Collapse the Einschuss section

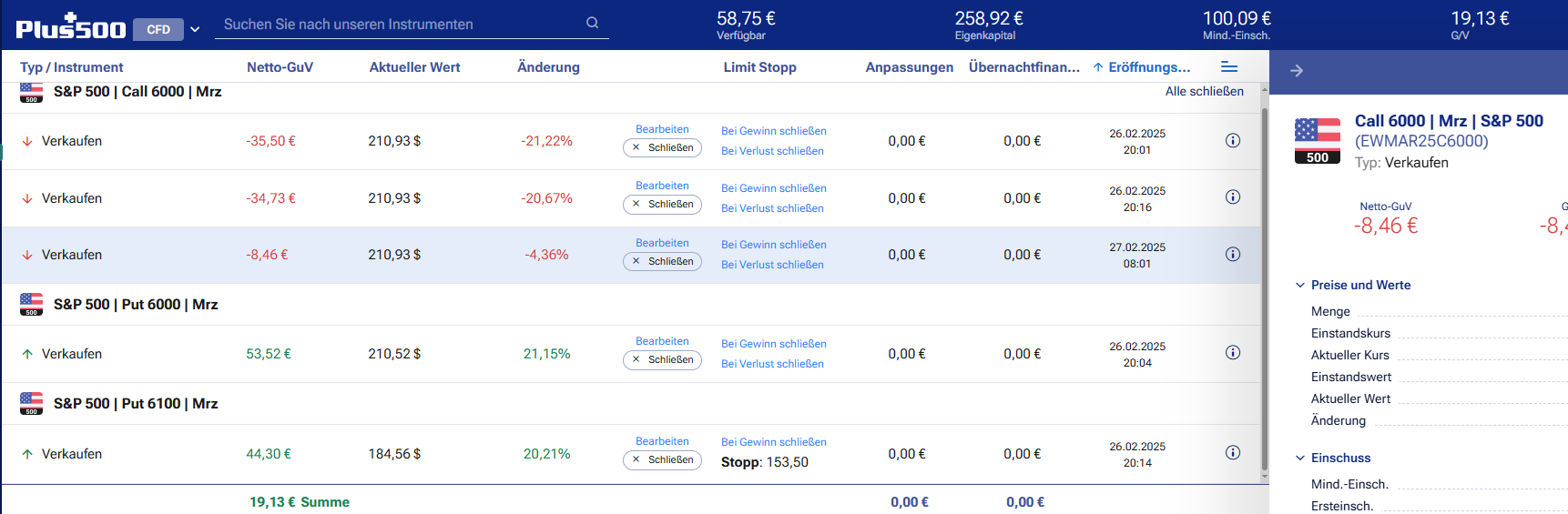[x=1300, y=459]
